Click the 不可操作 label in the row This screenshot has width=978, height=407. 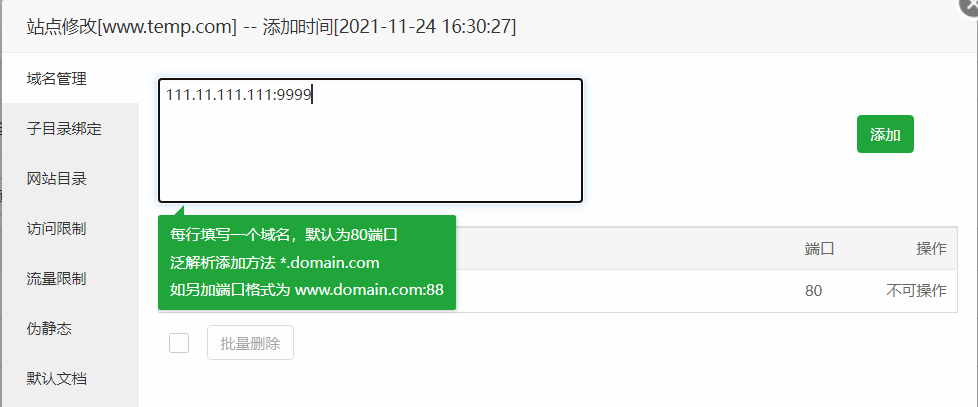click(916, 290)
